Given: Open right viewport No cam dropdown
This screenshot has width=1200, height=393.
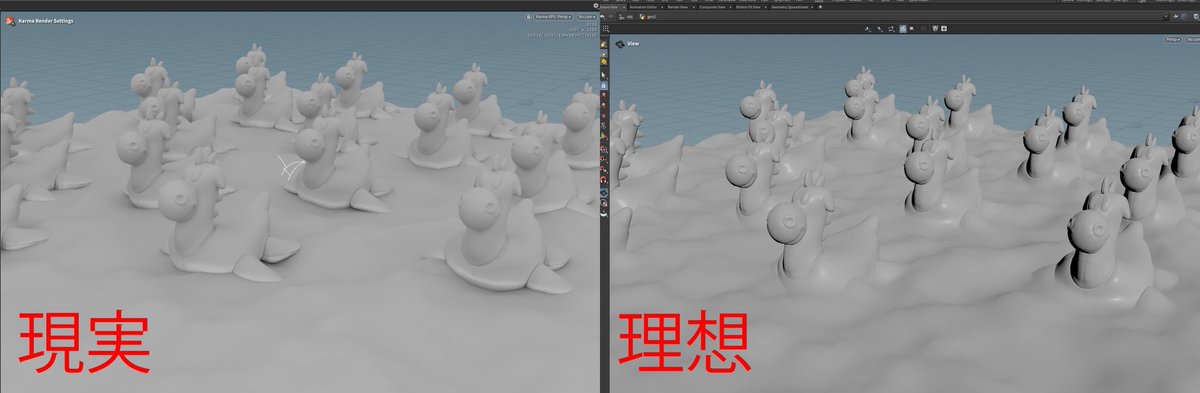Looking at the screenshot, I should tap(1194, 39).
